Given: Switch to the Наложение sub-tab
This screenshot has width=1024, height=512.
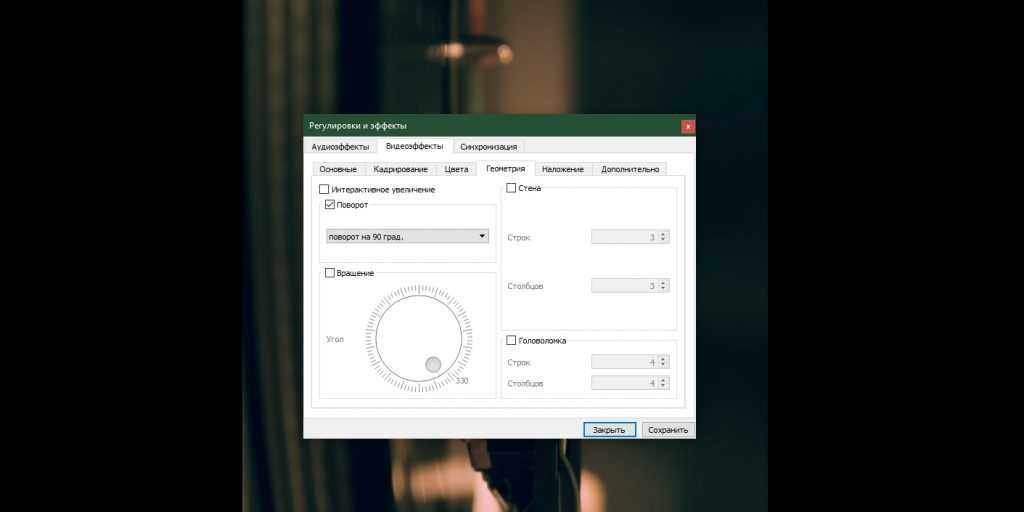Looking at the screenshot, I should pos(563,169).
